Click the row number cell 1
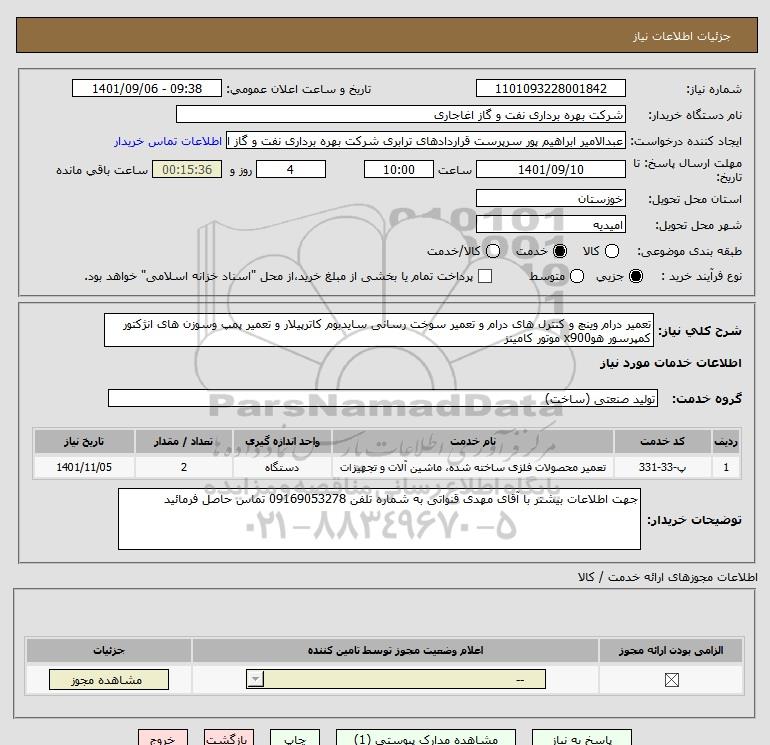Viewport: 770px width, 745px height. point(726,467)
